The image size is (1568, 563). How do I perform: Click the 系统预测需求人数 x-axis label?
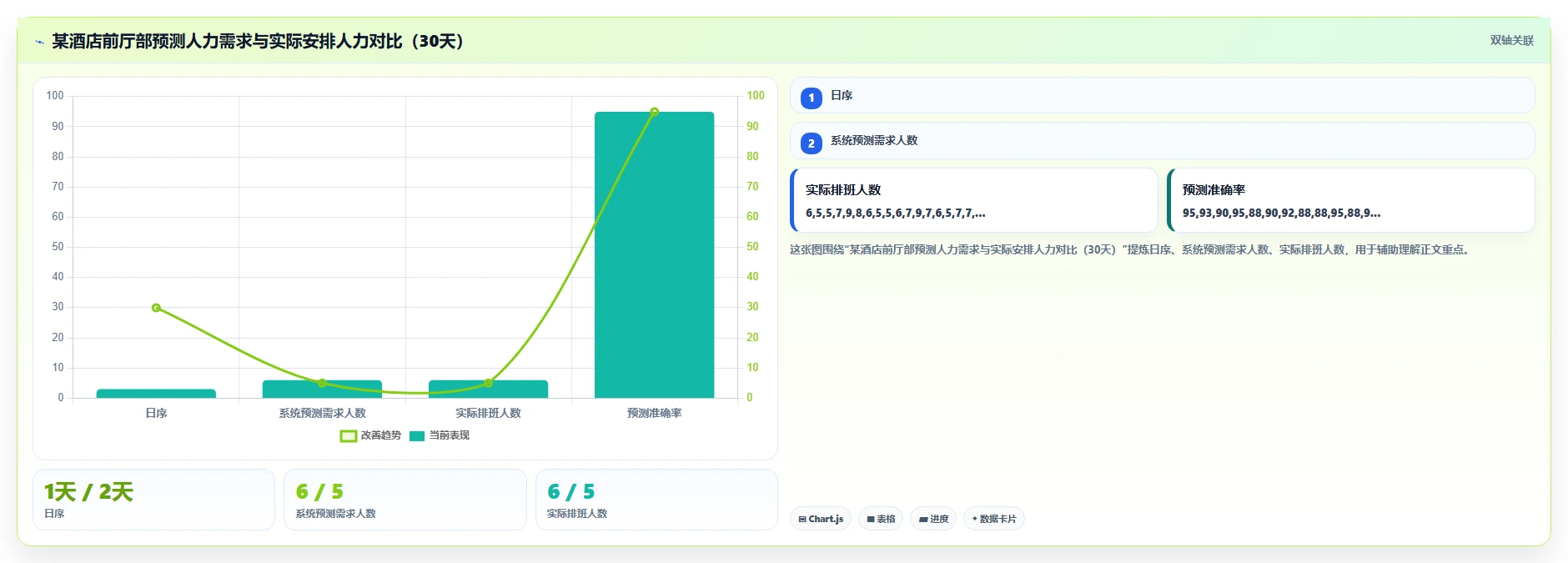322,413
